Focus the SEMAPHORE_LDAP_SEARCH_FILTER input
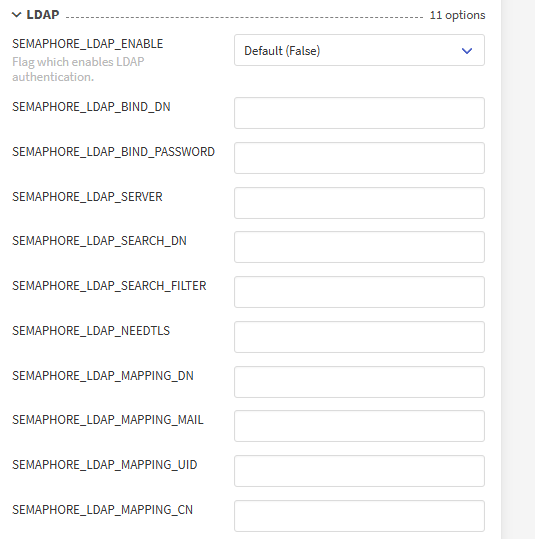The height and width of the screenshot is (539, 535). coord(359,292)
